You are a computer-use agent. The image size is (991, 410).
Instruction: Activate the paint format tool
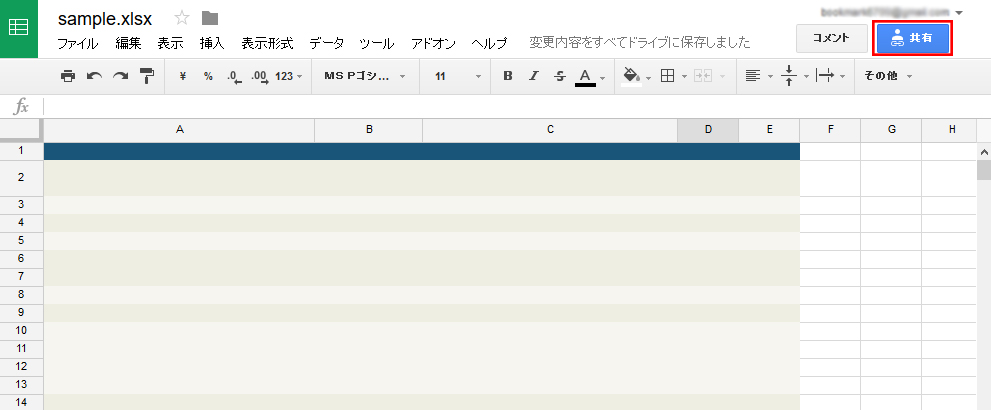147,76
